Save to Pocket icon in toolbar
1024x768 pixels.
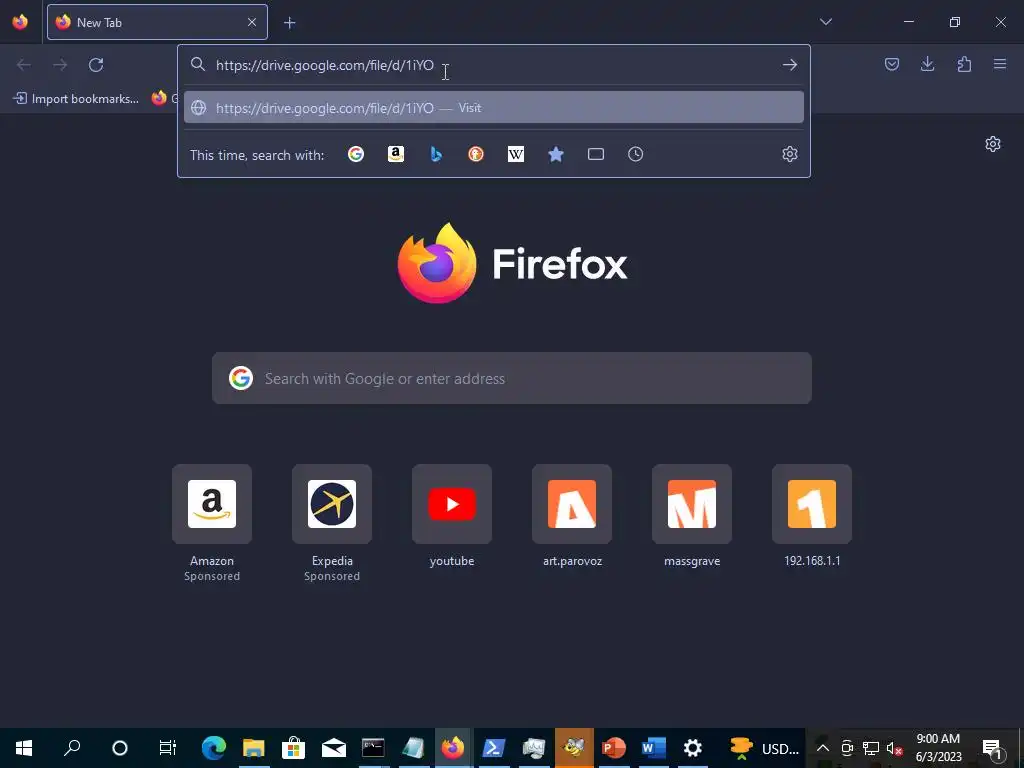pos(892,64)
